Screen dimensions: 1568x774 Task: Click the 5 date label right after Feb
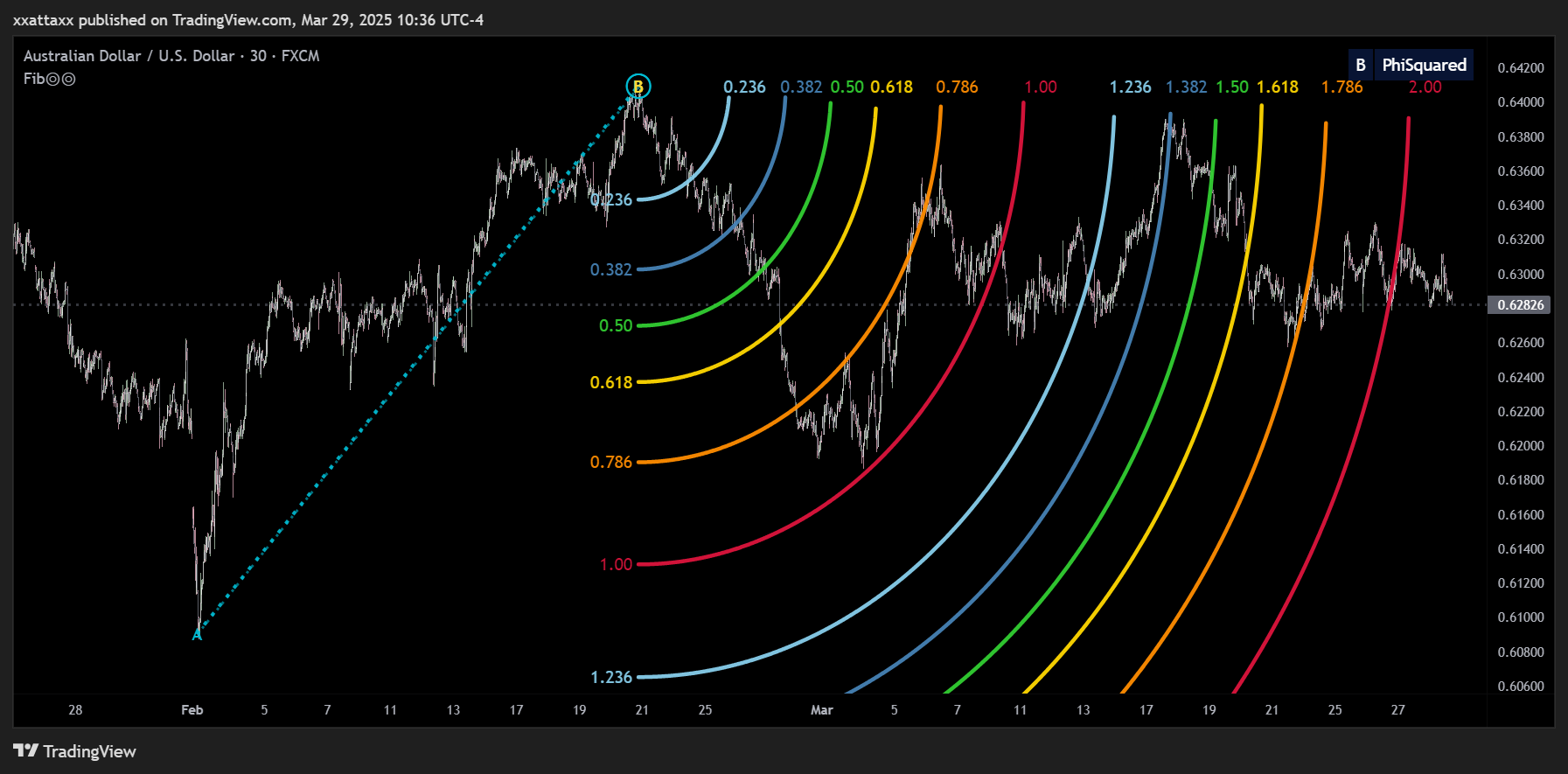coord(264,710)
